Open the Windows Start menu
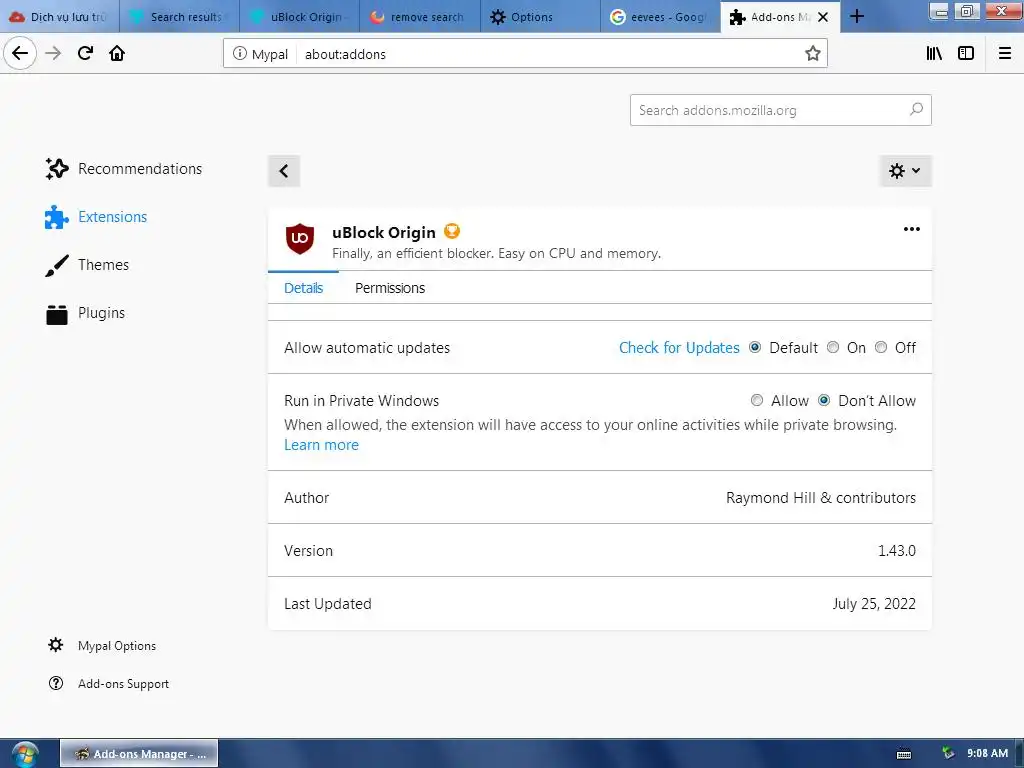Viewport: 1024px width, 768px height. coord(25,754)
